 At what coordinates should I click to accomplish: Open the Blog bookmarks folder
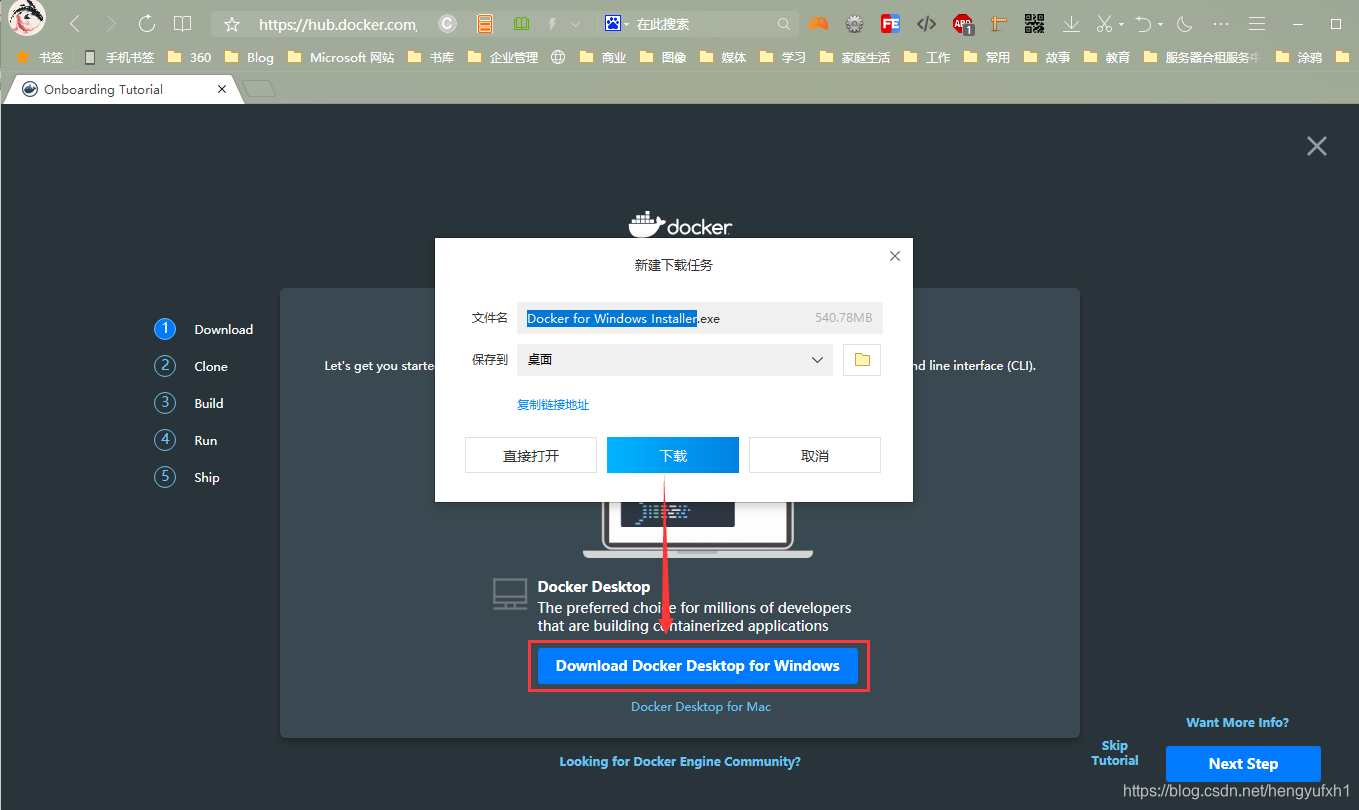(249, 57)
